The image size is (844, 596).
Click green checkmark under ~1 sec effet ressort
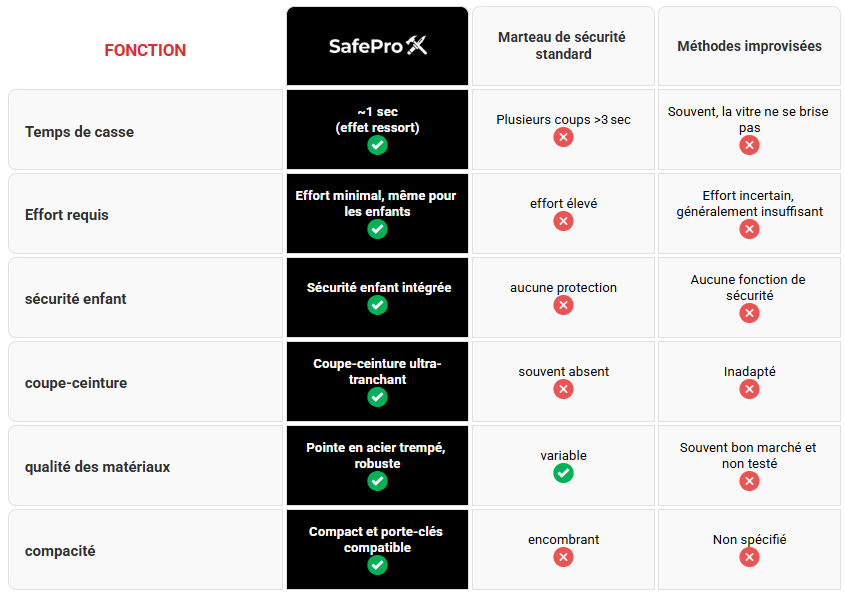click(377, 145)
